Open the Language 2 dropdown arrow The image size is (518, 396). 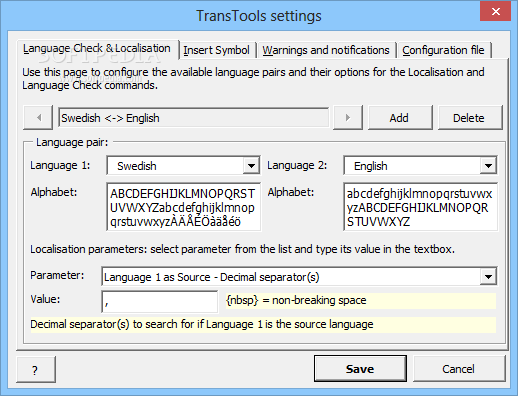(488, 166)
